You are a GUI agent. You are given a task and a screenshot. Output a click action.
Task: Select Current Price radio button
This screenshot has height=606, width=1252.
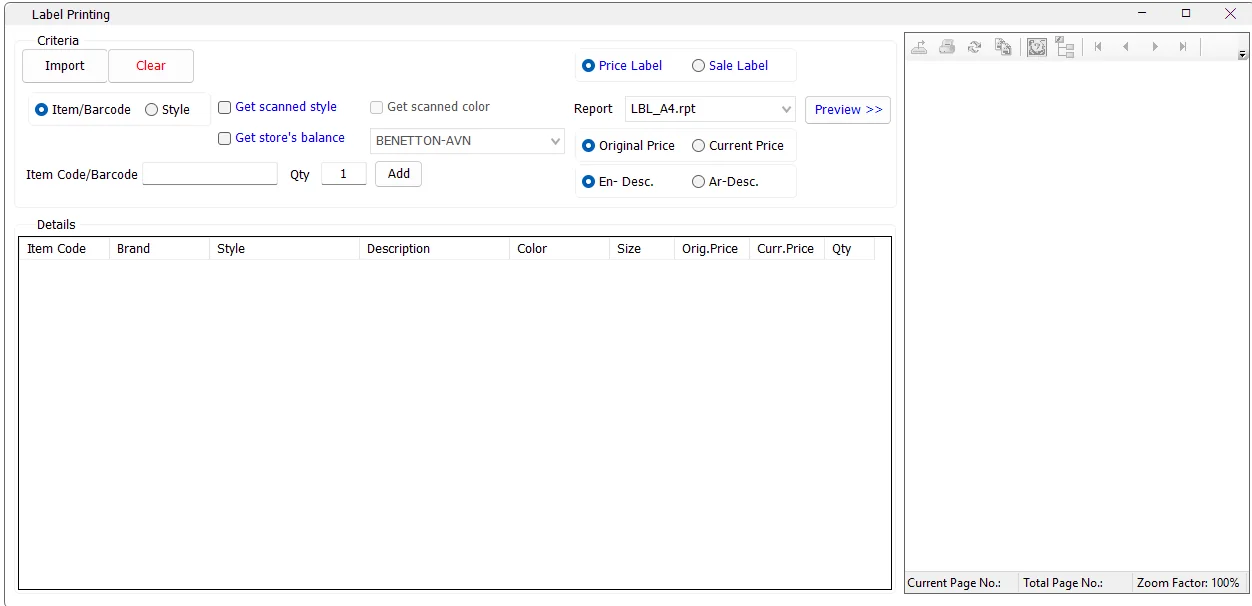[x=738, y=146]
